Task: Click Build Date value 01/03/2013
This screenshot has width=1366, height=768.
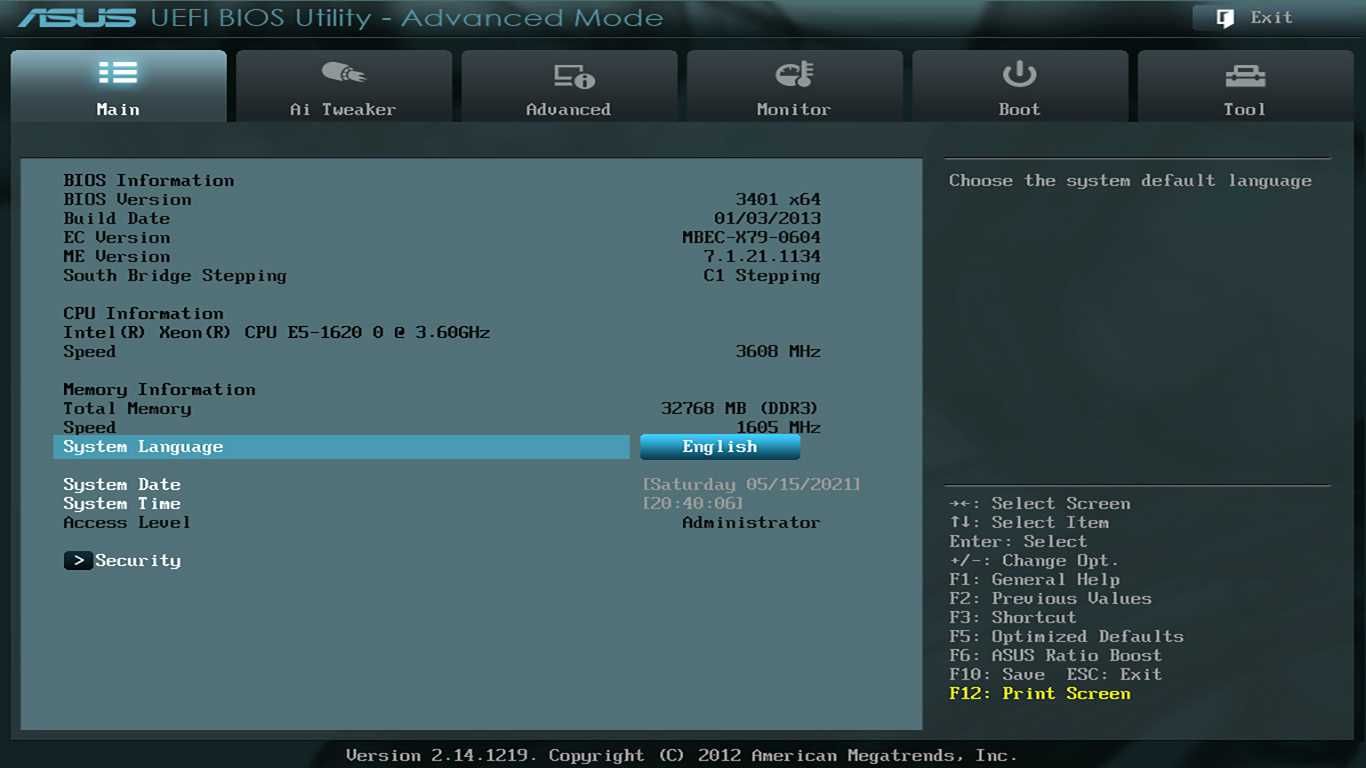Action: (x=767, y=219)
